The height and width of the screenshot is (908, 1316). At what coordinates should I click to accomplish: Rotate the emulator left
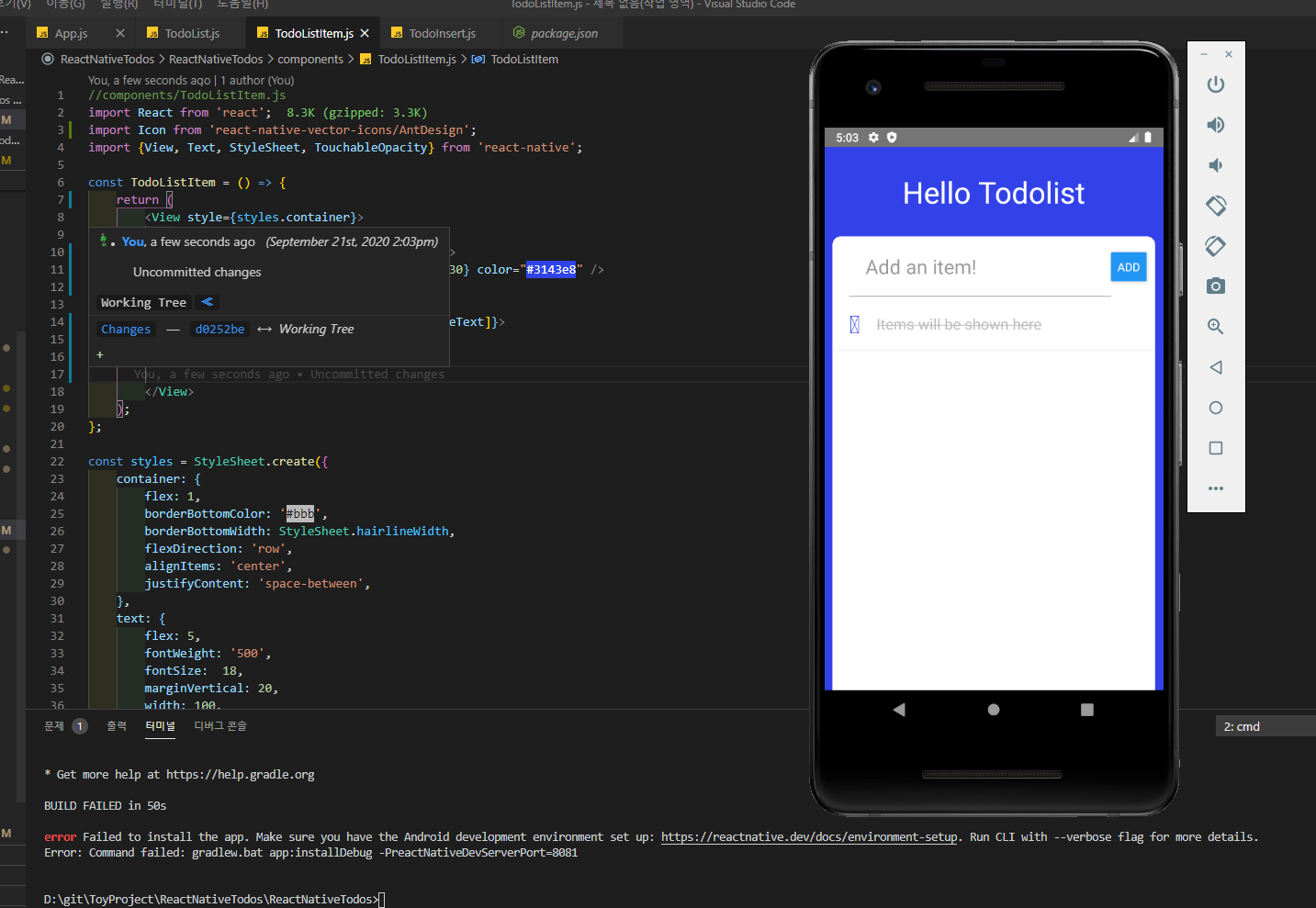[x=1216, y=206]
